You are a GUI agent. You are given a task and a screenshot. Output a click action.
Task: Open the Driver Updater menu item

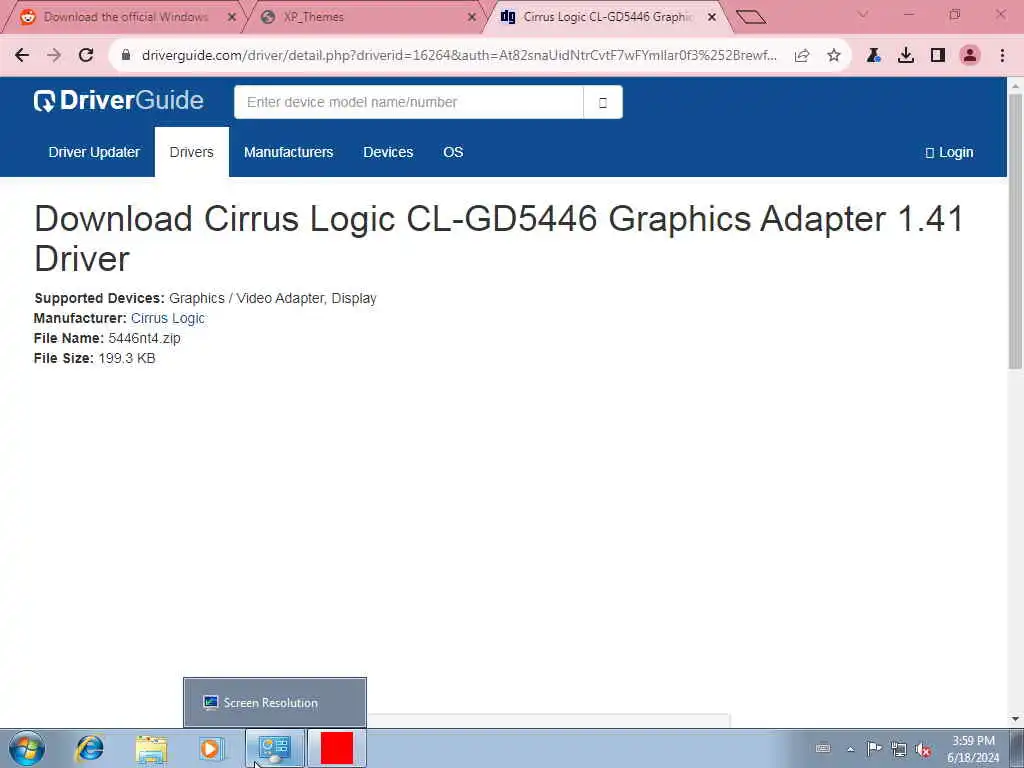[x=94, y=152]
